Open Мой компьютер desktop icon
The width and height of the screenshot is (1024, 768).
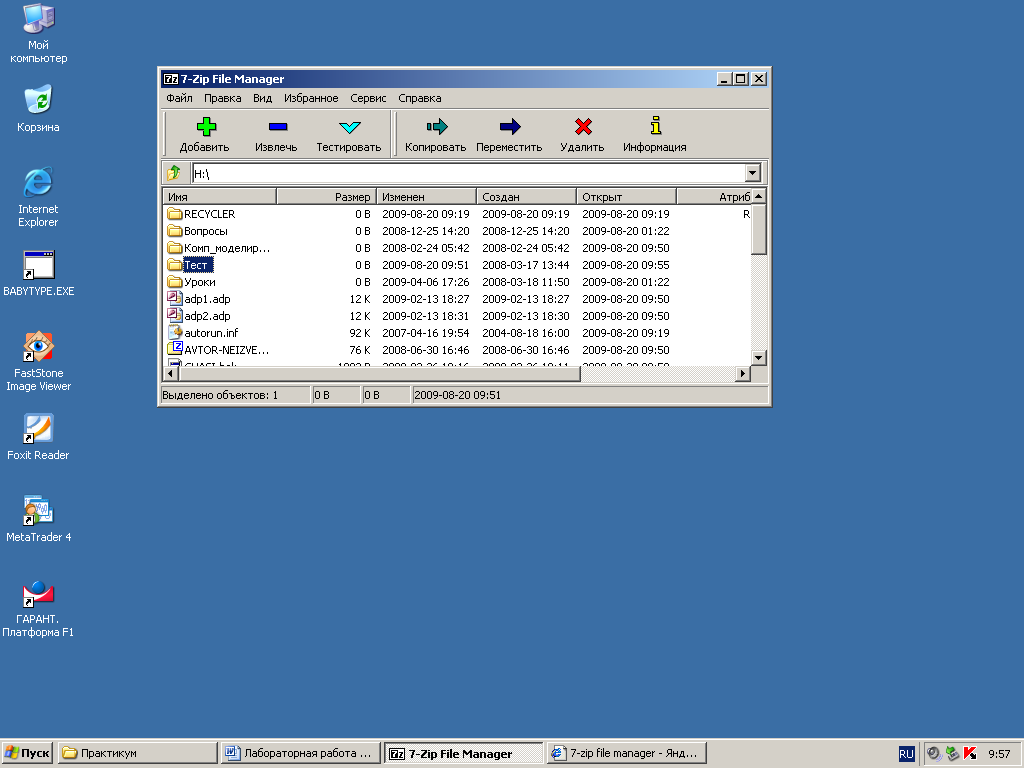point(39,18)
